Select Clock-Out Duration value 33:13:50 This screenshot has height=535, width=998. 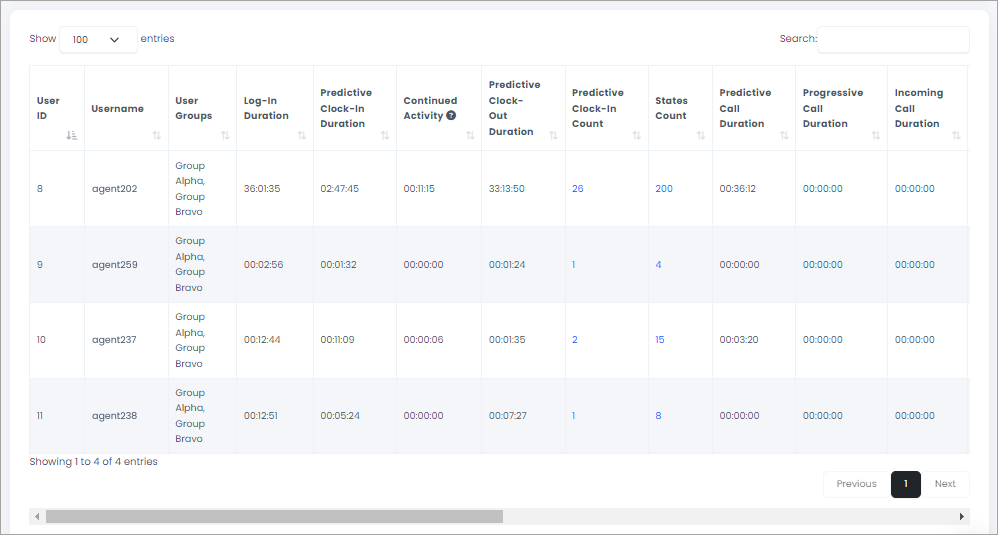pos(507,189)
